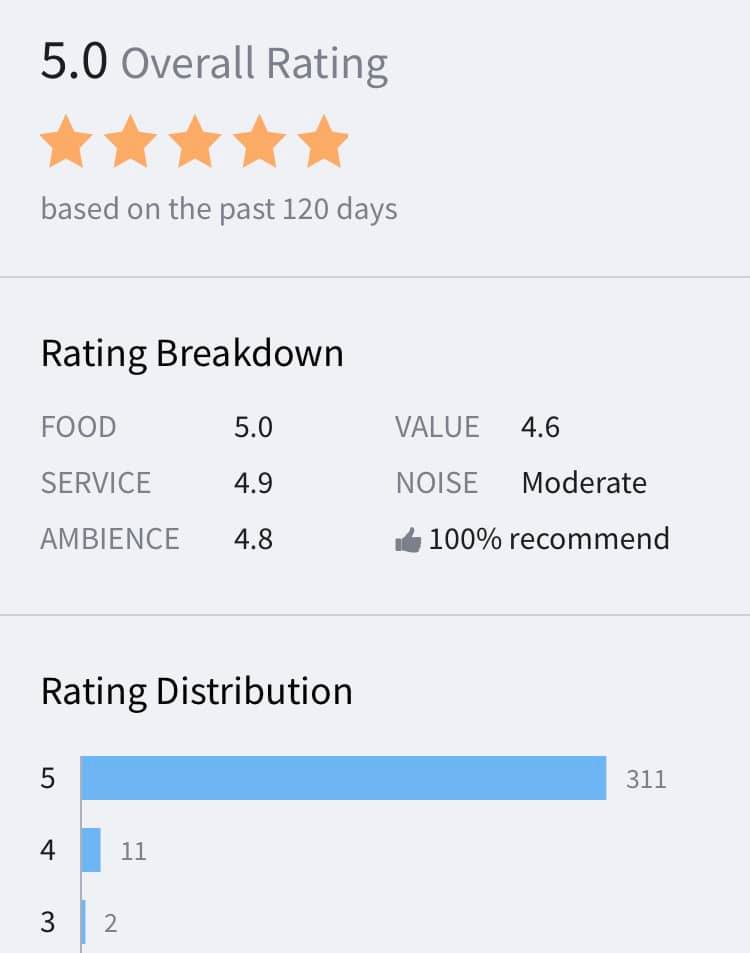Click the VALUE rating 4.6
The width and height of the screenshot is (750, 953).
(540, 427)
